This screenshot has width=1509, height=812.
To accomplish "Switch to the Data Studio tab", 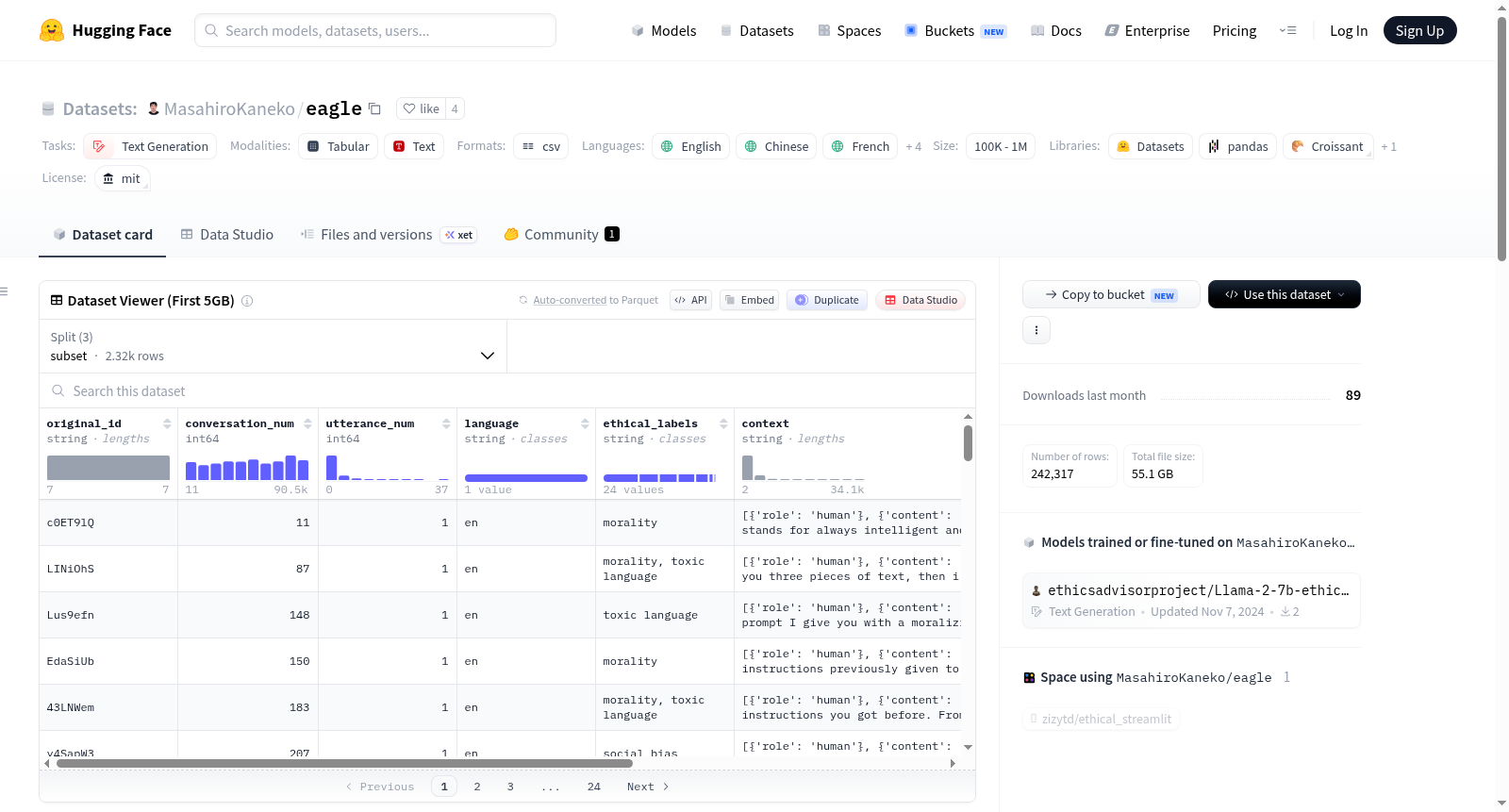I will [227, 235].
